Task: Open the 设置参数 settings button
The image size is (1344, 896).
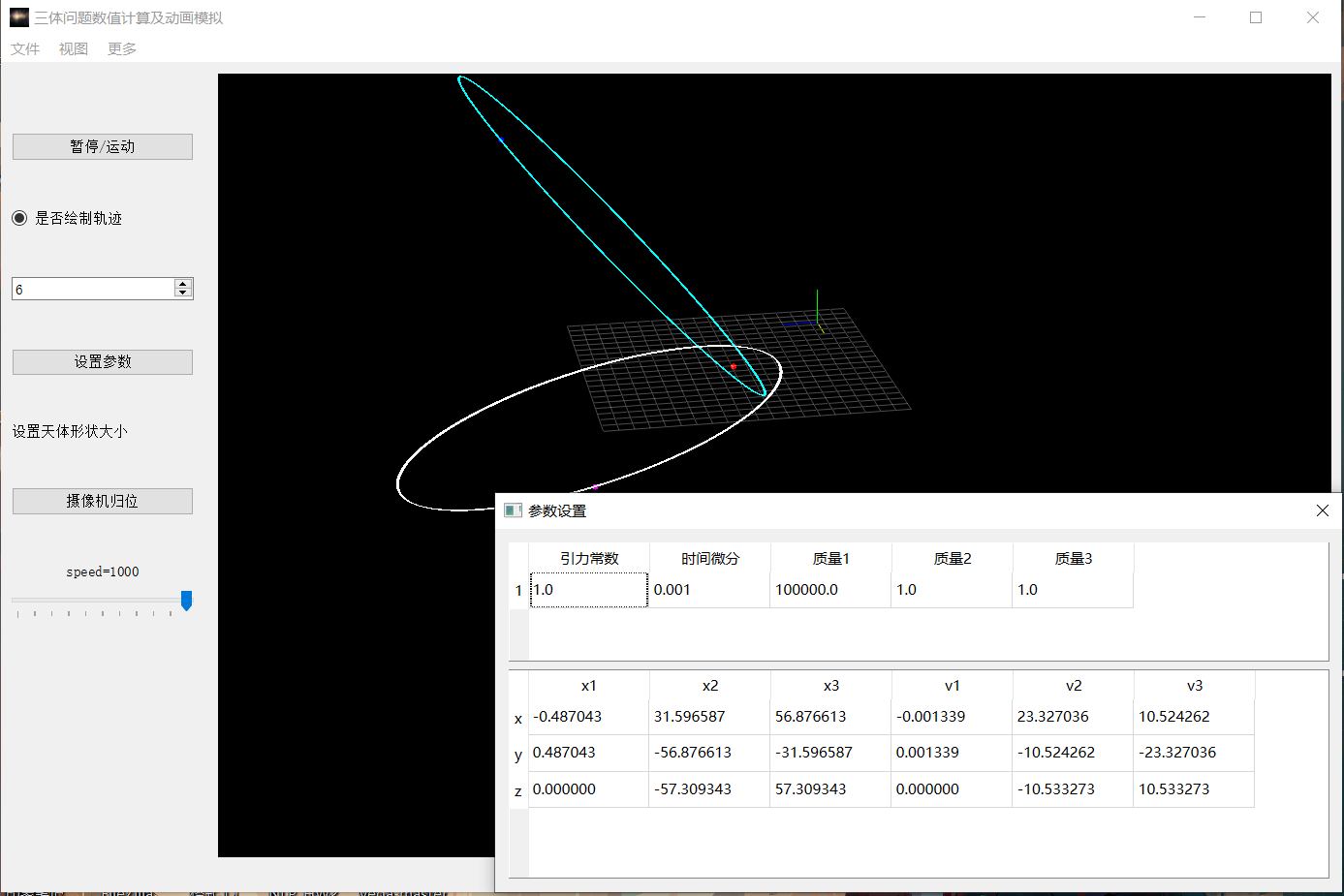Action: click(x=102, y=361)
